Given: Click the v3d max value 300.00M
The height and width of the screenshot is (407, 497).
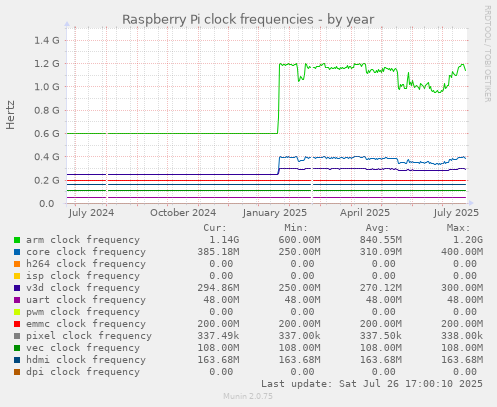Looking at the screenshot, I should pos(462,288).
